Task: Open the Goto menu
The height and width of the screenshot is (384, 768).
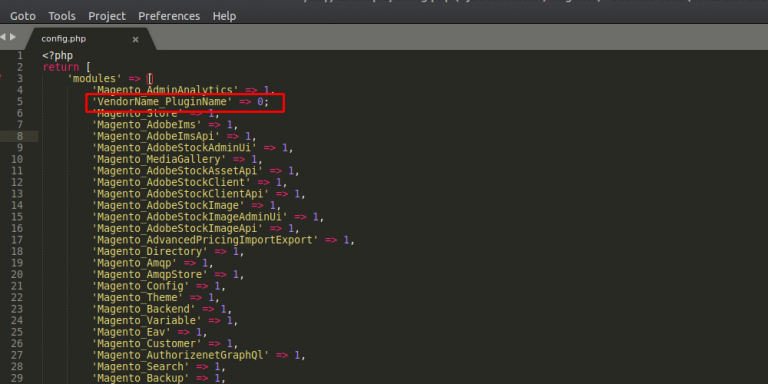Action: coord(23,16)
